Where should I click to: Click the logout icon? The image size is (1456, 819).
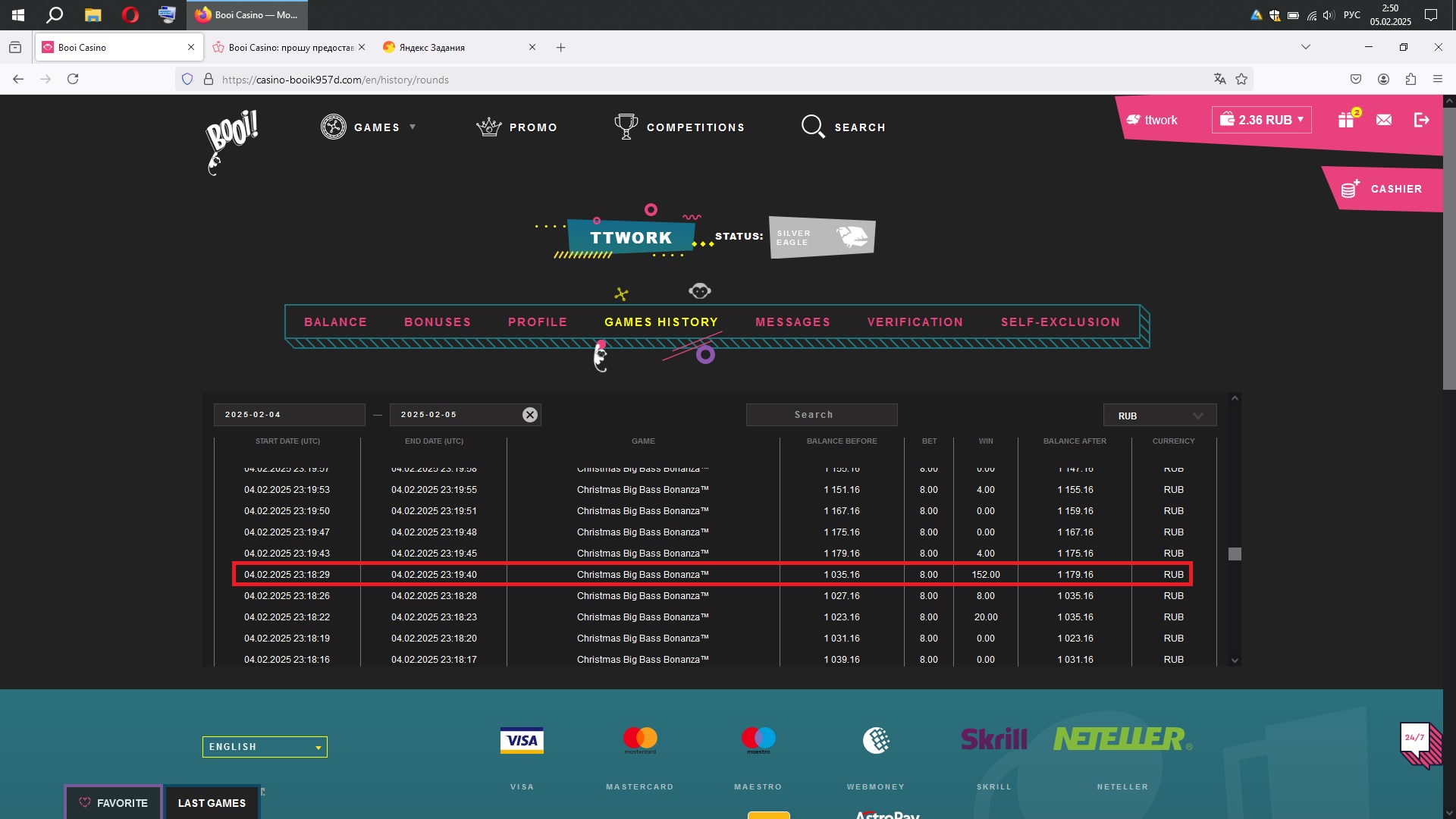[1422, 120]
